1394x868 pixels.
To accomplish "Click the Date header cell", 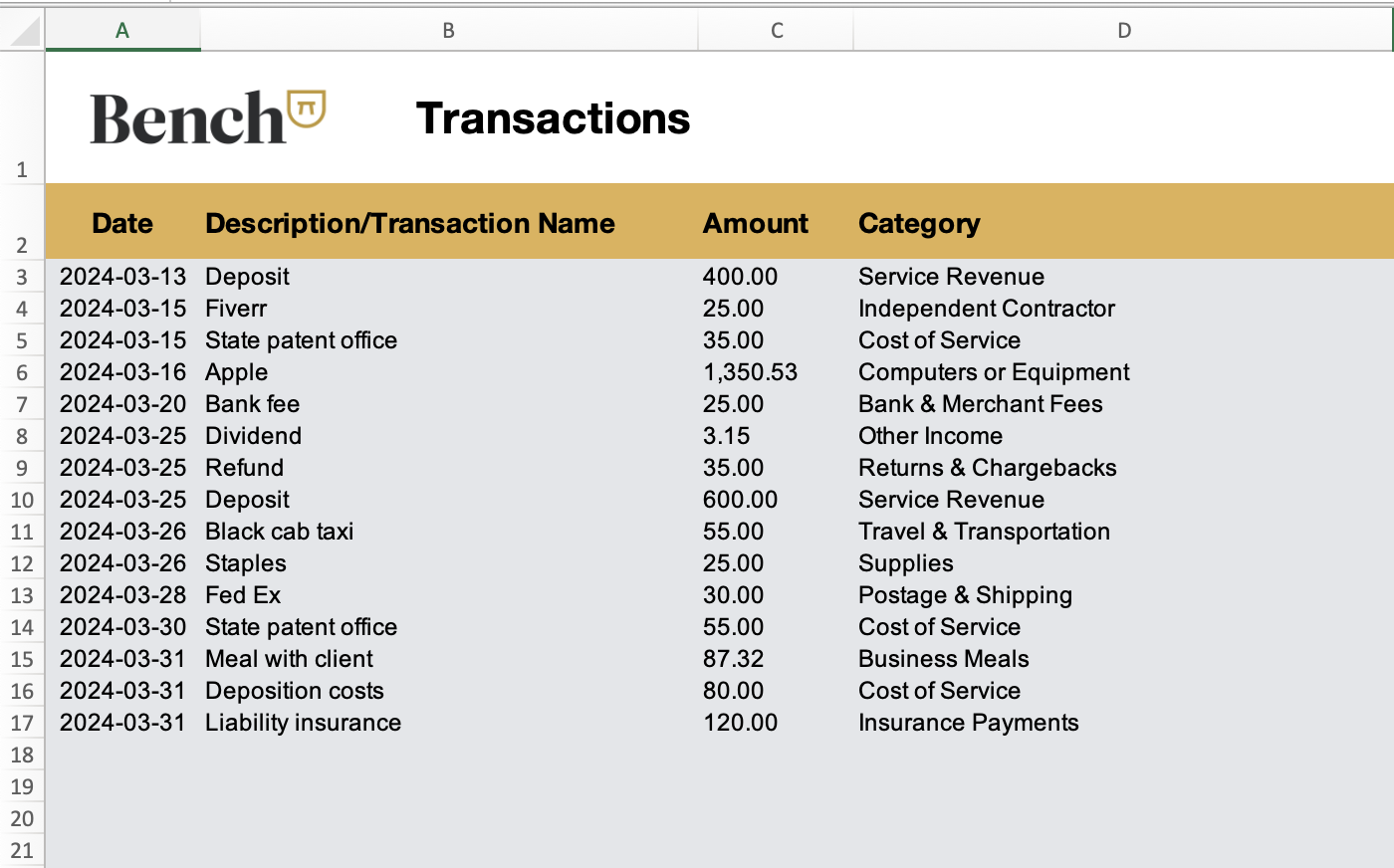I will [122, 223].
